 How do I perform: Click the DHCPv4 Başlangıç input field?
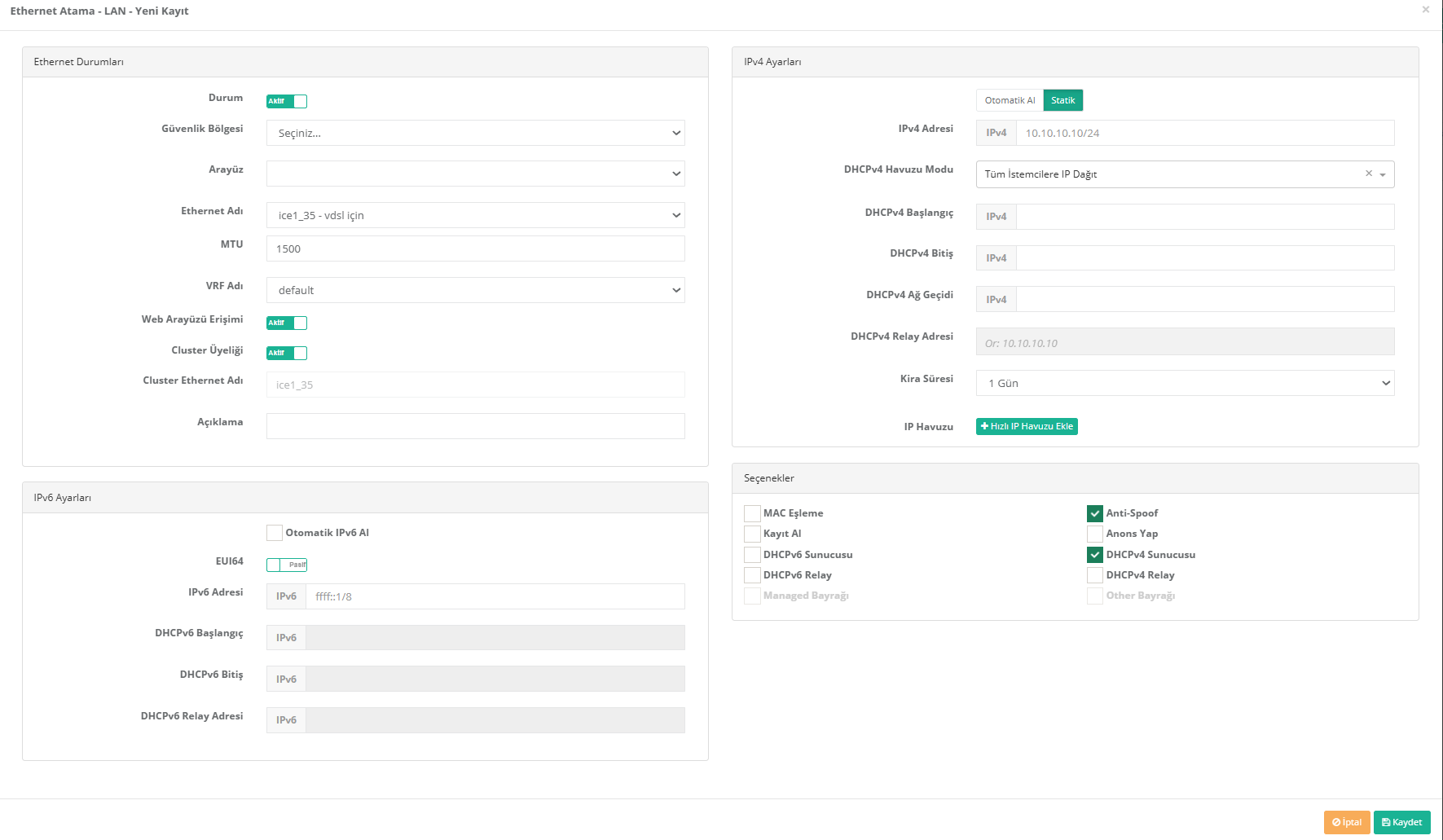click(1204, 217)
